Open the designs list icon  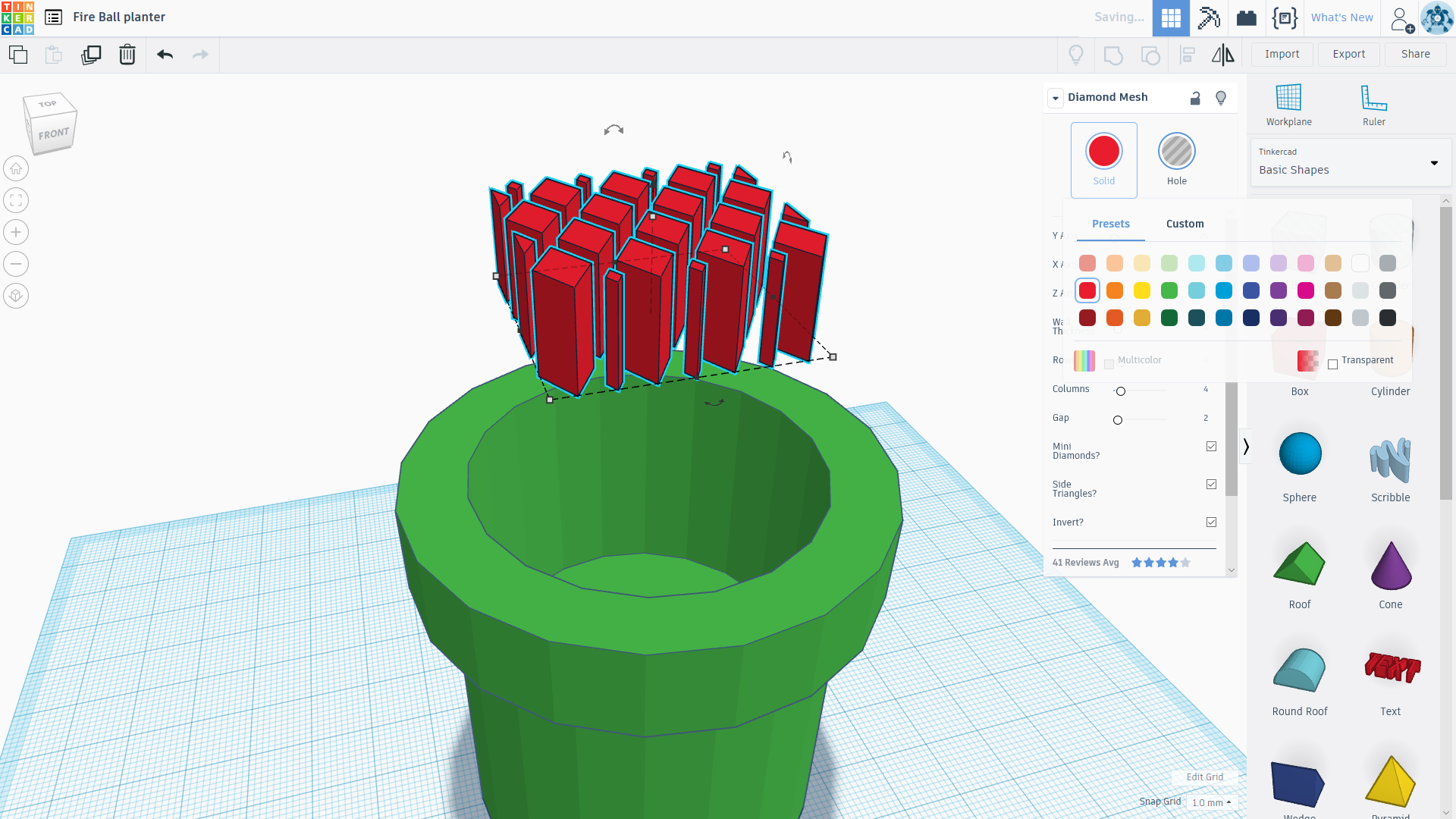coord(53,17)
